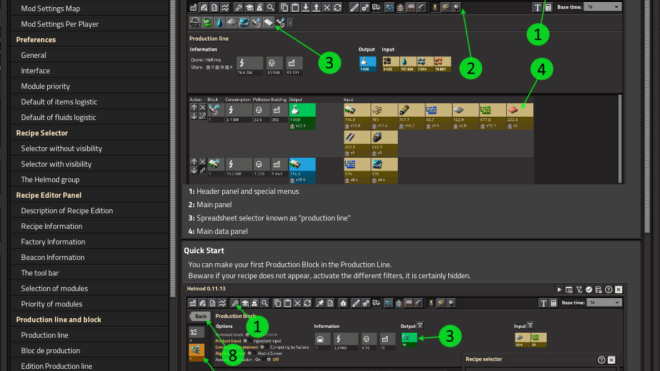Select the Preferences section heading
The height and width of the screenshot is (371, 660).
tap(36, 40)
